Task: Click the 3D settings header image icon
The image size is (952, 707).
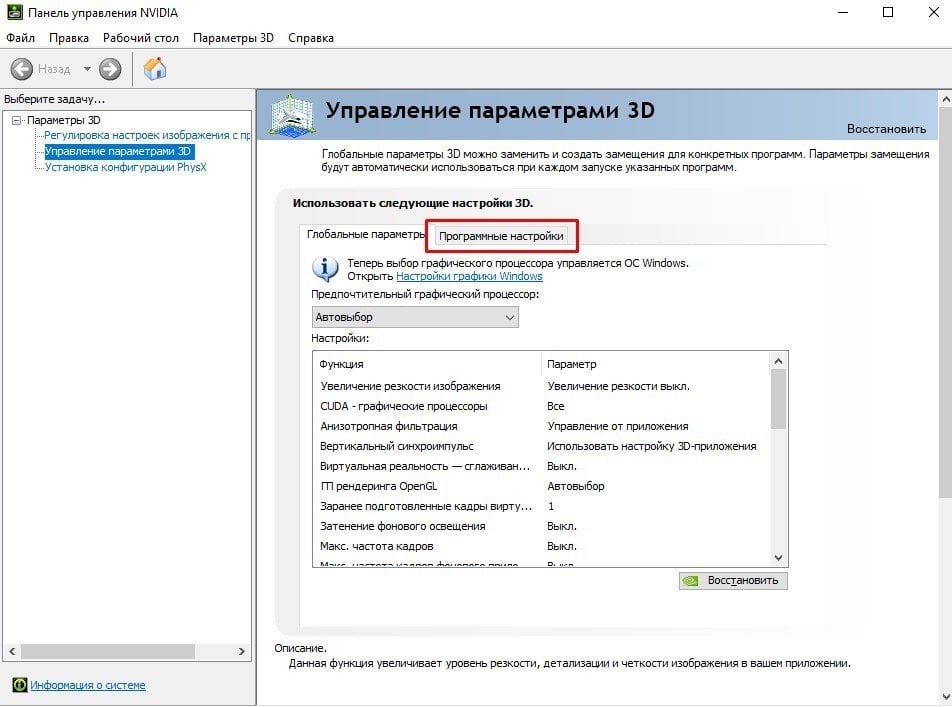Action: [x=293, y=115]
